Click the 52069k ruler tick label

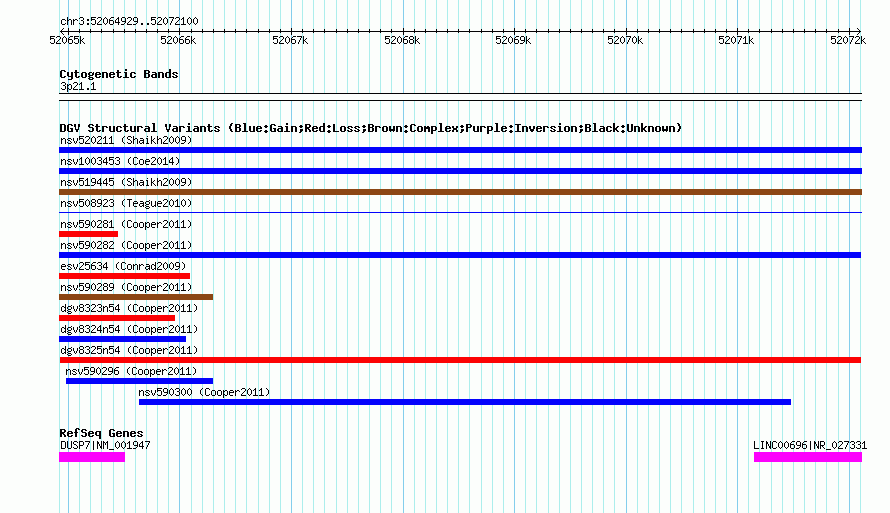pos(513,40)
